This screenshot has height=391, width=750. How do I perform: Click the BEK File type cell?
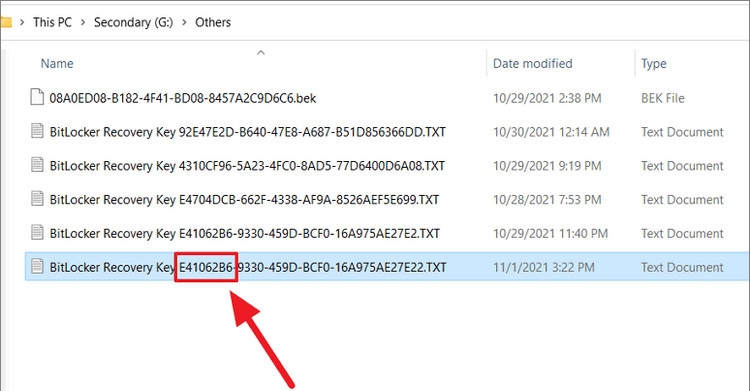[x=662, y=98]
